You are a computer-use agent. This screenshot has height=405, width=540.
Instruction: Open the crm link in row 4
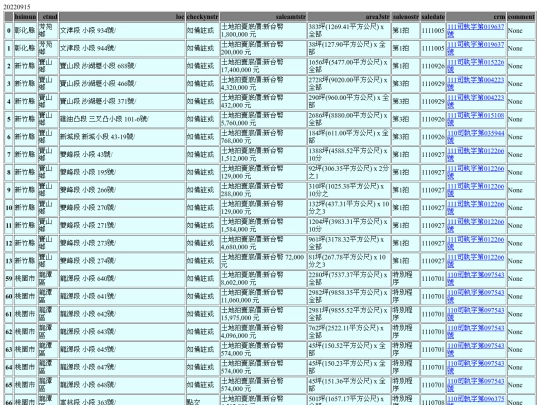[476, 101]
